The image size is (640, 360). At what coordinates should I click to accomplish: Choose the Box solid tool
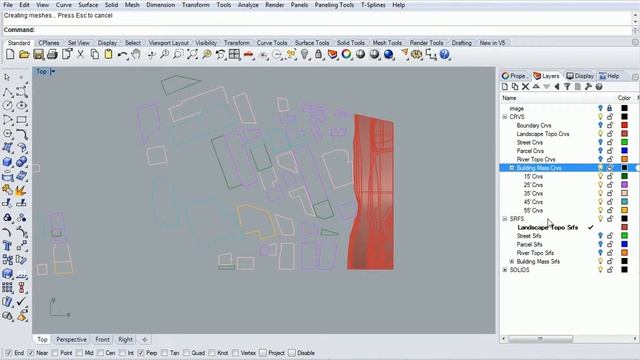pos(7,162)
